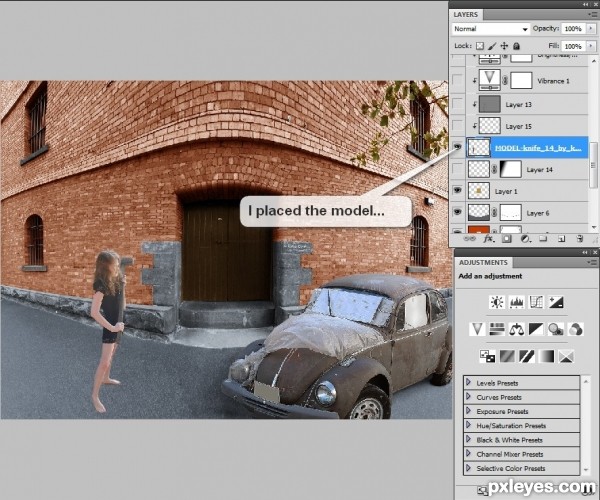
Task: Lock layer position
Action: (504, 46)
